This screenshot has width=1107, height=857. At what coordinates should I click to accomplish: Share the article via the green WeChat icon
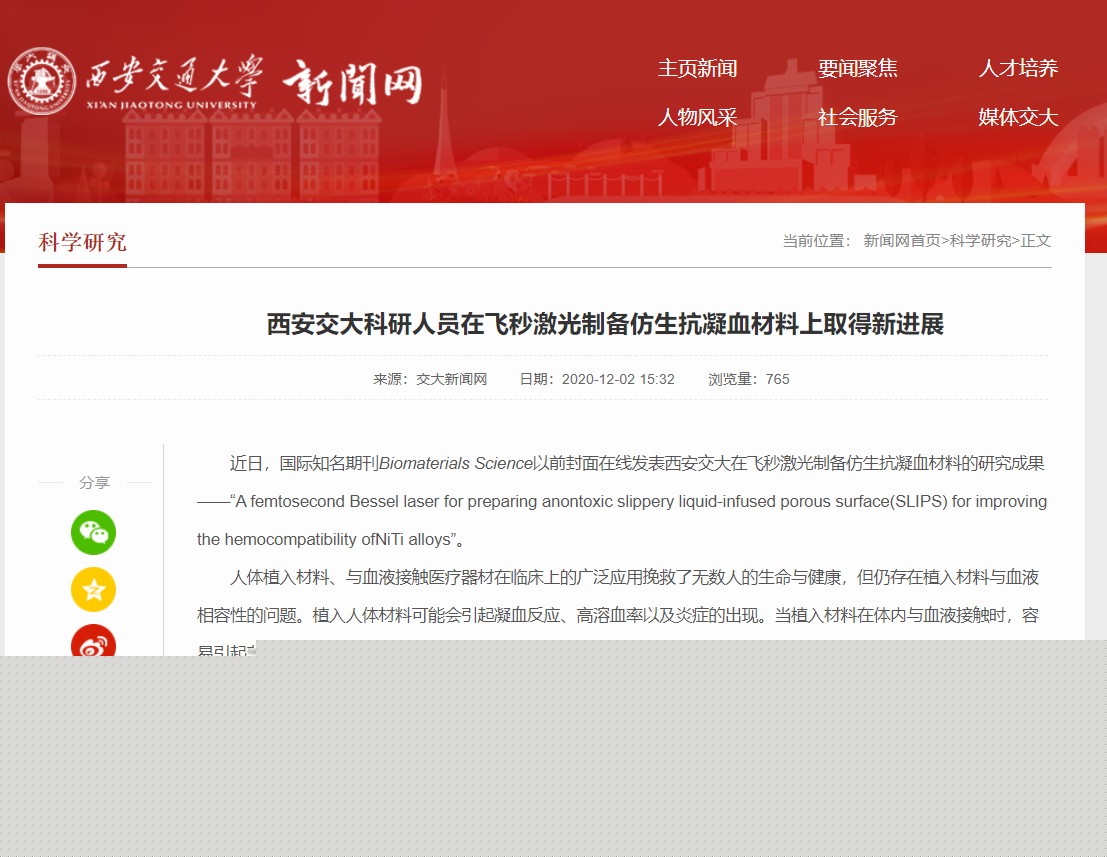[93, 532]
